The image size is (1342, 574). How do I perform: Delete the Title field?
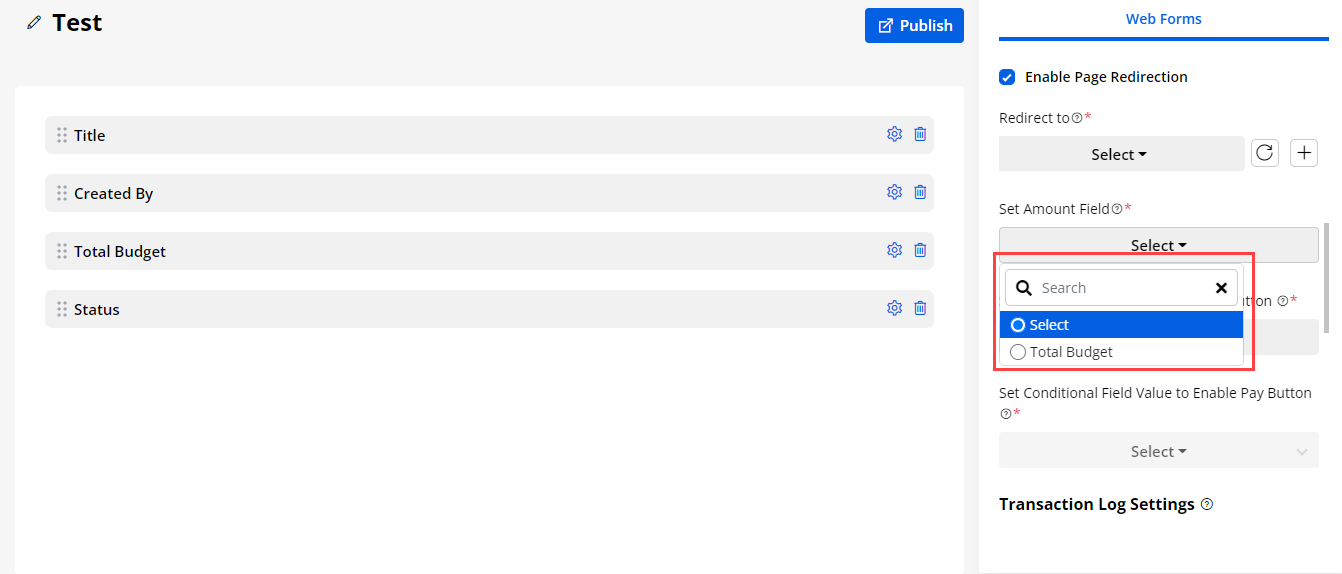pos(920,134)
